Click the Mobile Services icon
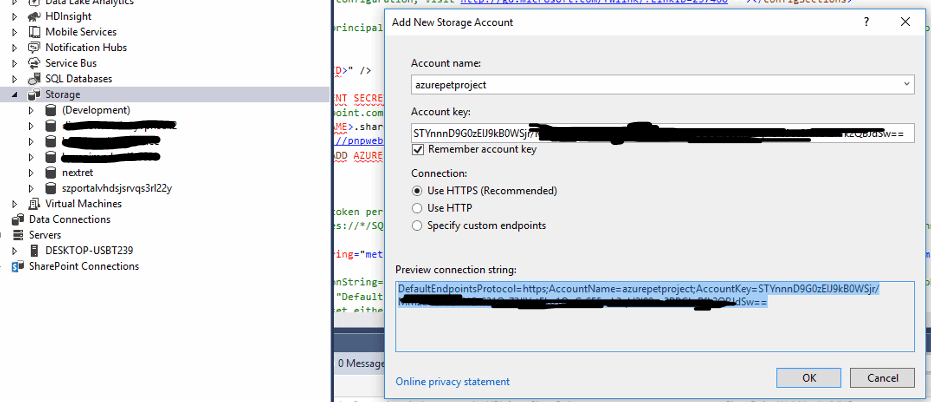 (34, 32)
